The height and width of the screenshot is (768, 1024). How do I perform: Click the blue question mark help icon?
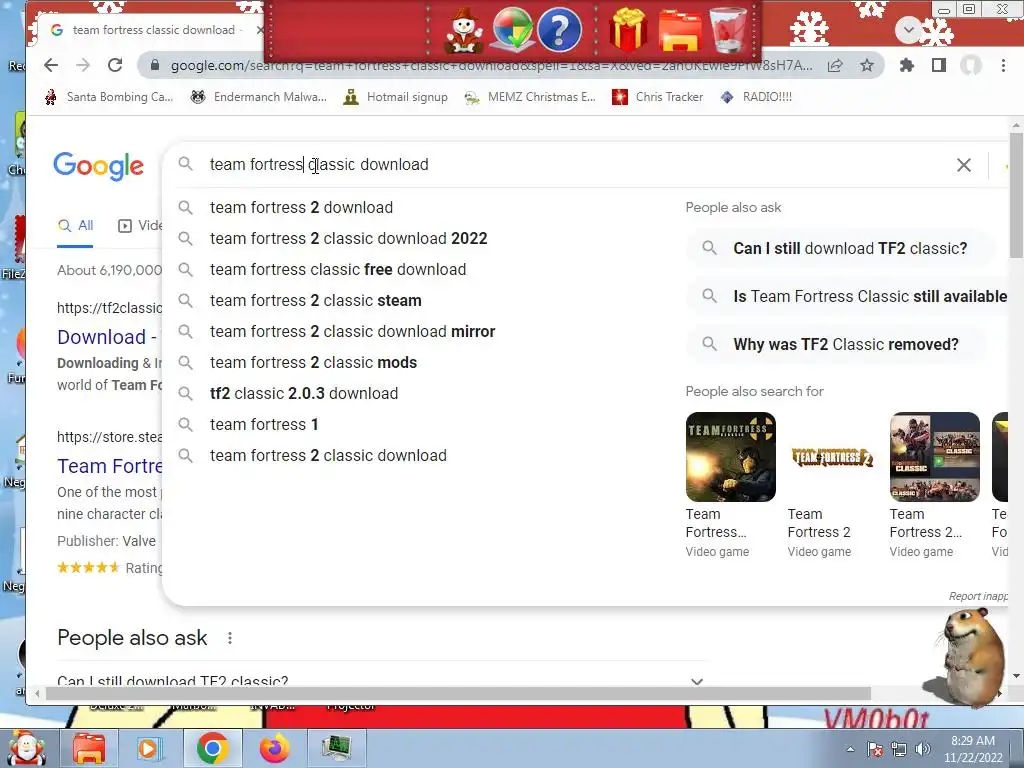[x=559, y=29]
